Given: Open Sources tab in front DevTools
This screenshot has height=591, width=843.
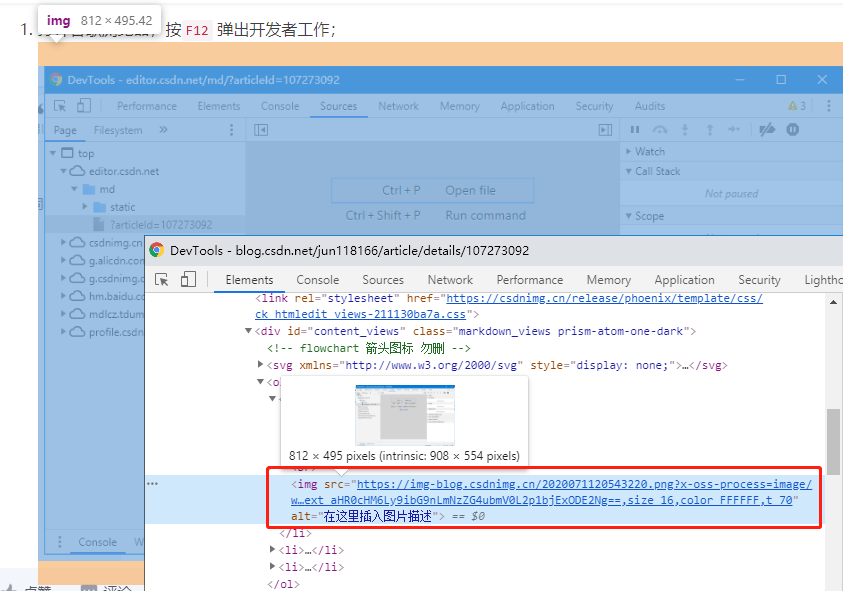Looking at the screenshot, I should [383, 280].
